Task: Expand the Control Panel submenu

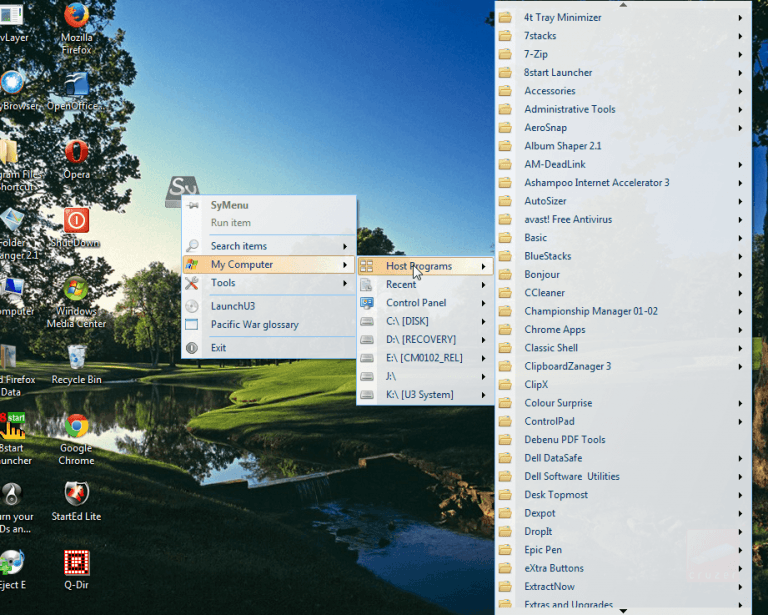Action: click(x=416, y=303)
